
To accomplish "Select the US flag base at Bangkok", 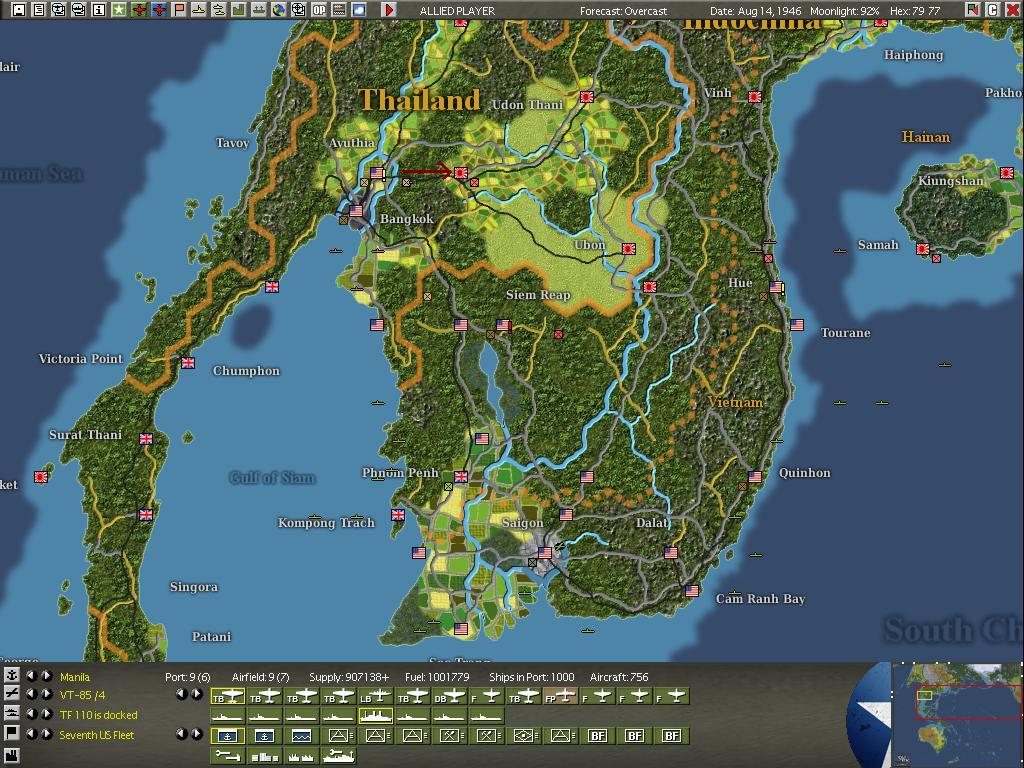I will click(356, 211).
